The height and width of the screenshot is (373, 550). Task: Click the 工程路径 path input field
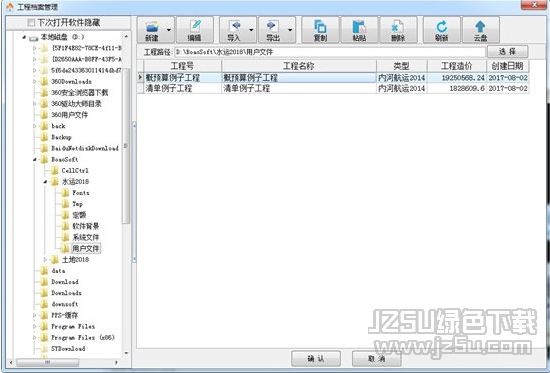click(x=330, y=52)
